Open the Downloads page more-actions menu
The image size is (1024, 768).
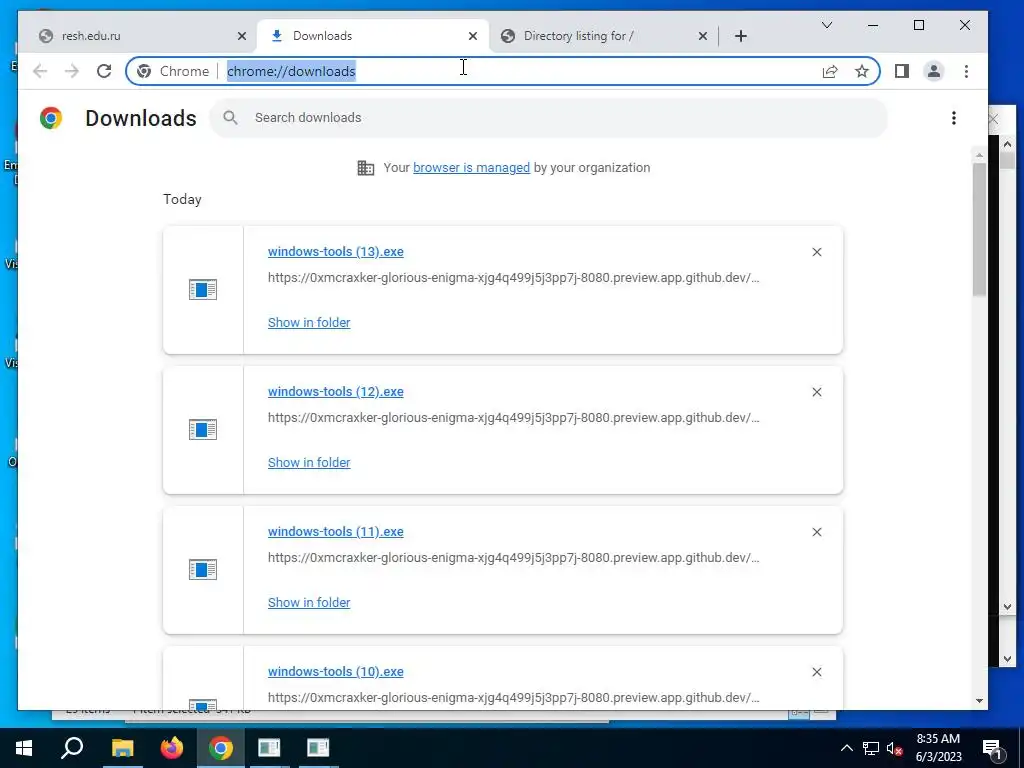[x=953, y=118]
